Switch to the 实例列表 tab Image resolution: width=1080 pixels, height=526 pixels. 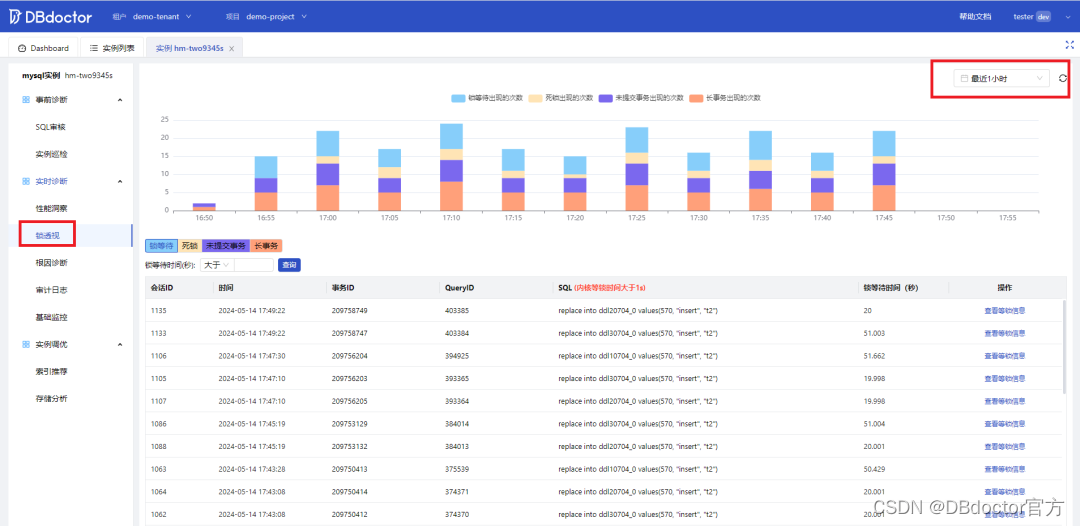pyautogui.click(x=112, y=48)
